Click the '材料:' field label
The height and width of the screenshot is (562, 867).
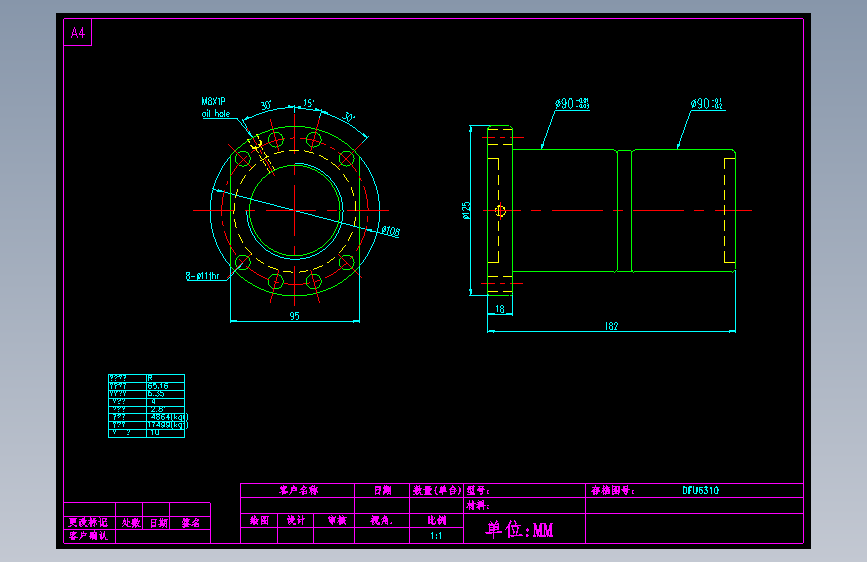click(x=478, y=506)
